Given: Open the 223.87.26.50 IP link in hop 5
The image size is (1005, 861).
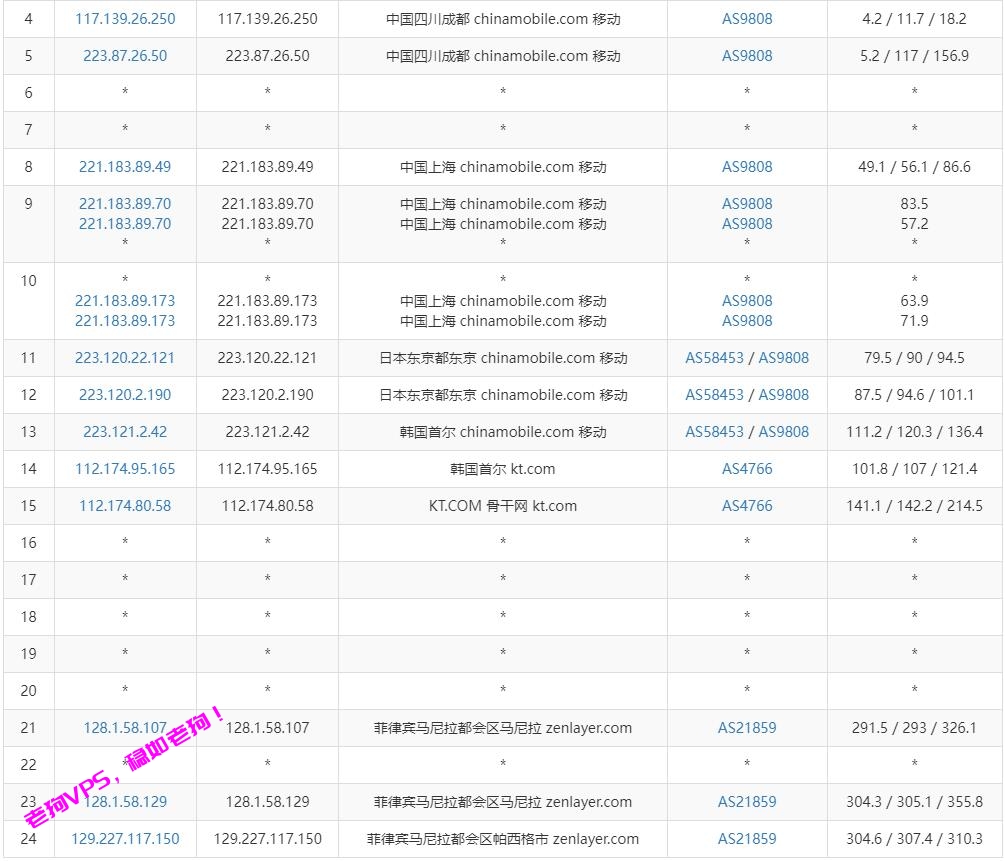Looking at the screenshot, I should pyautogui.click(x=125, y=56).
